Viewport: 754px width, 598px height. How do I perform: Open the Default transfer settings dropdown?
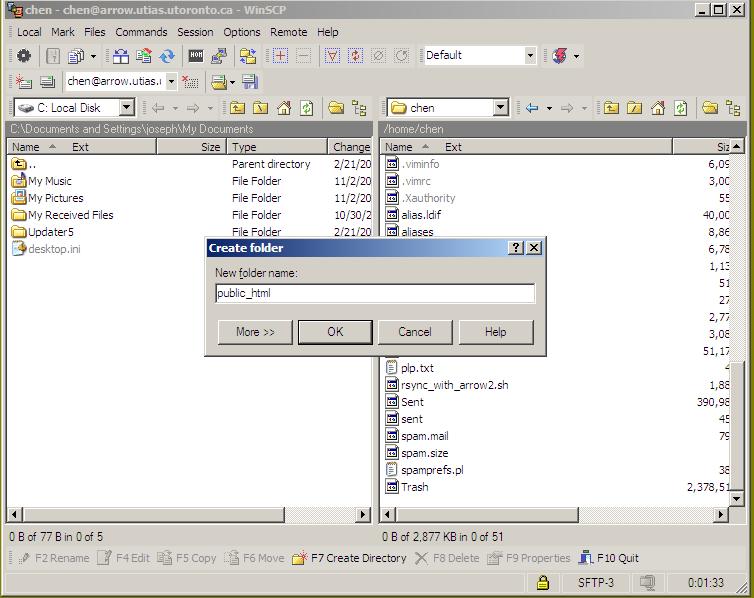pos(530,56)
